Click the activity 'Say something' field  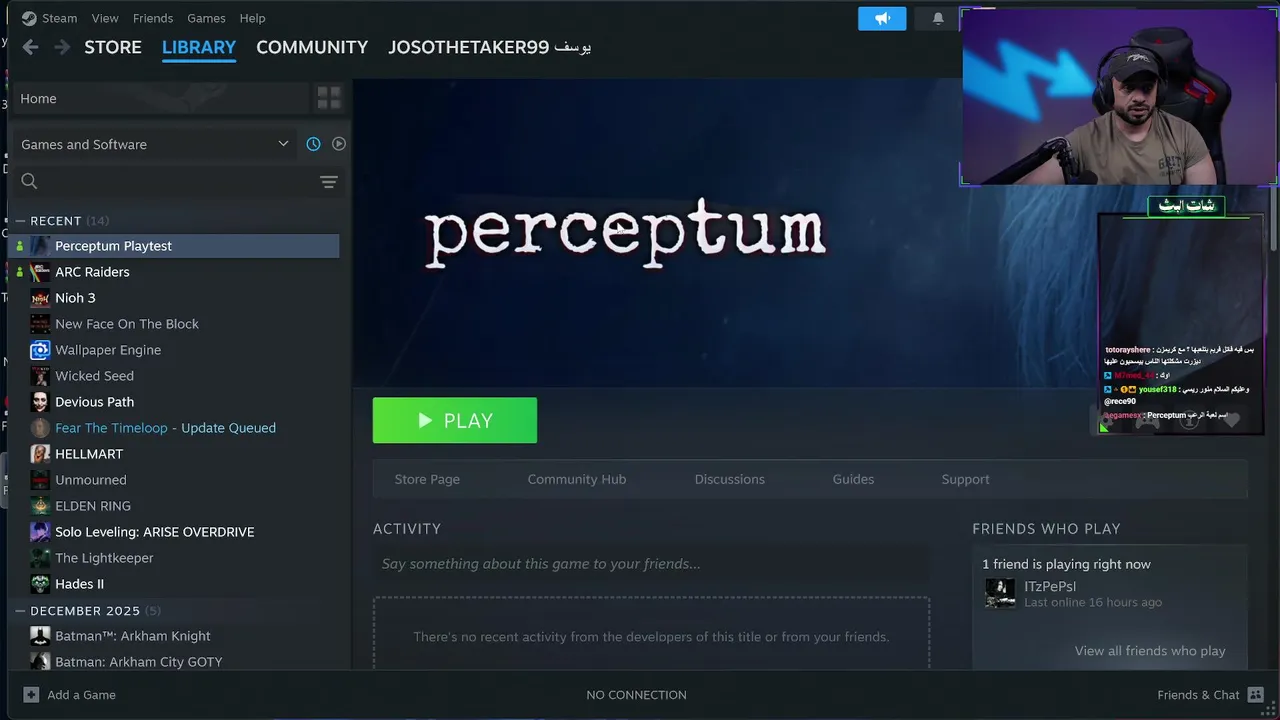click(651, 564)
